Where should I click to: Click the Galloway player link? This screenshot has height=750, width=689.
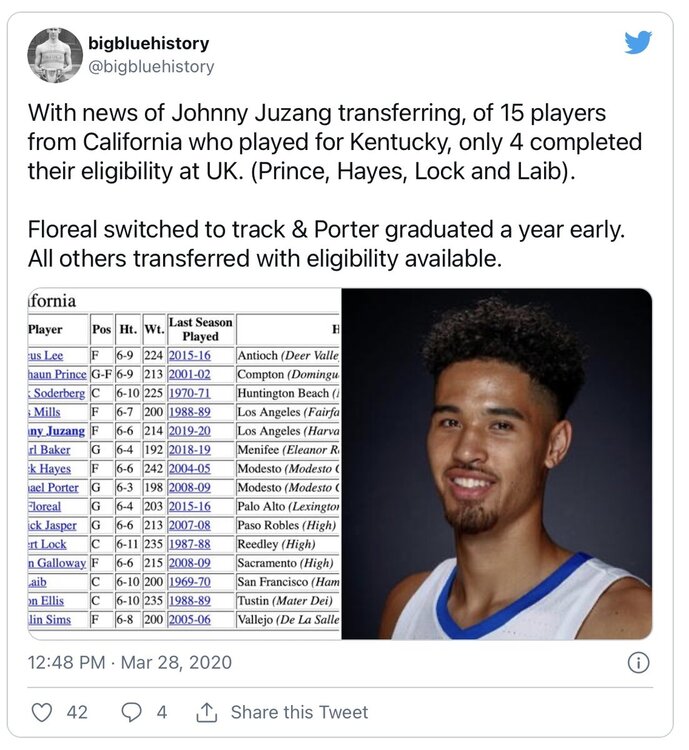[x=57, y=563]
